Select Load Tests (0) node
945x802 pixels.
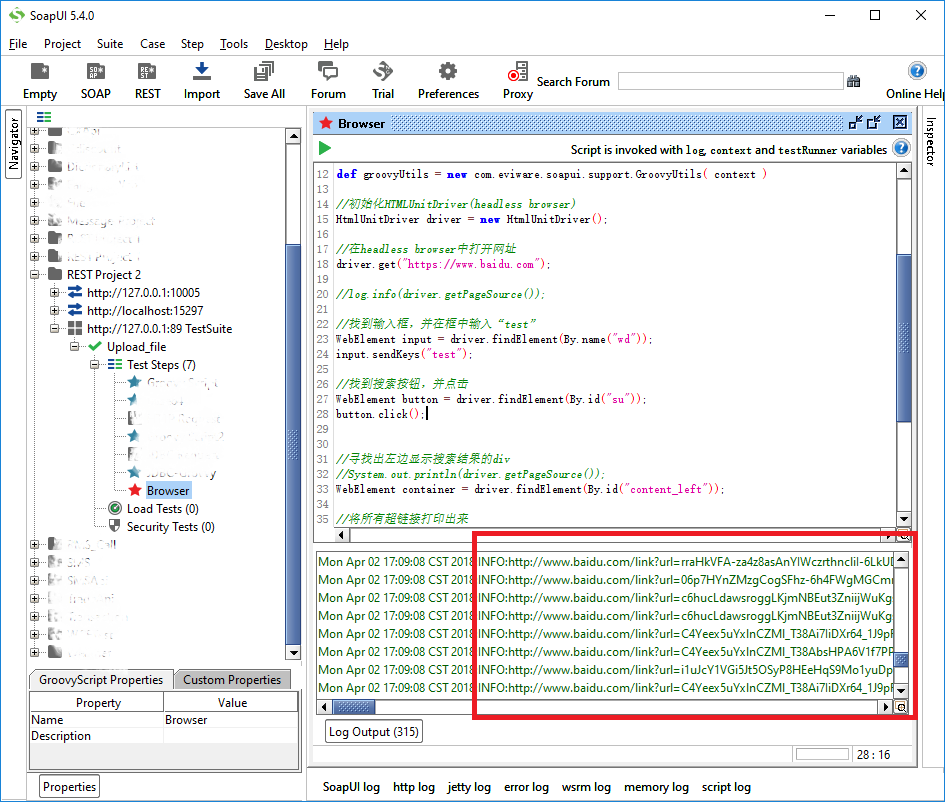[163, 509]
